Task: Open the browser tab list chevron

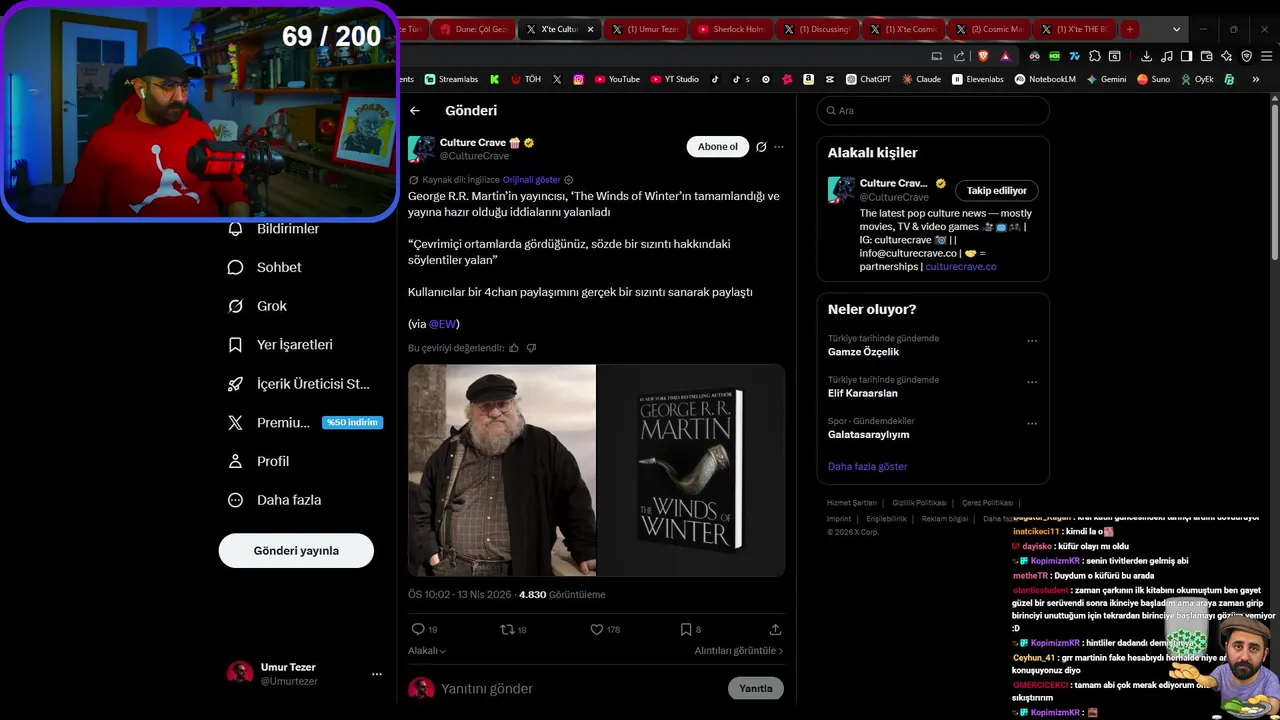Action: (1176, 29)
